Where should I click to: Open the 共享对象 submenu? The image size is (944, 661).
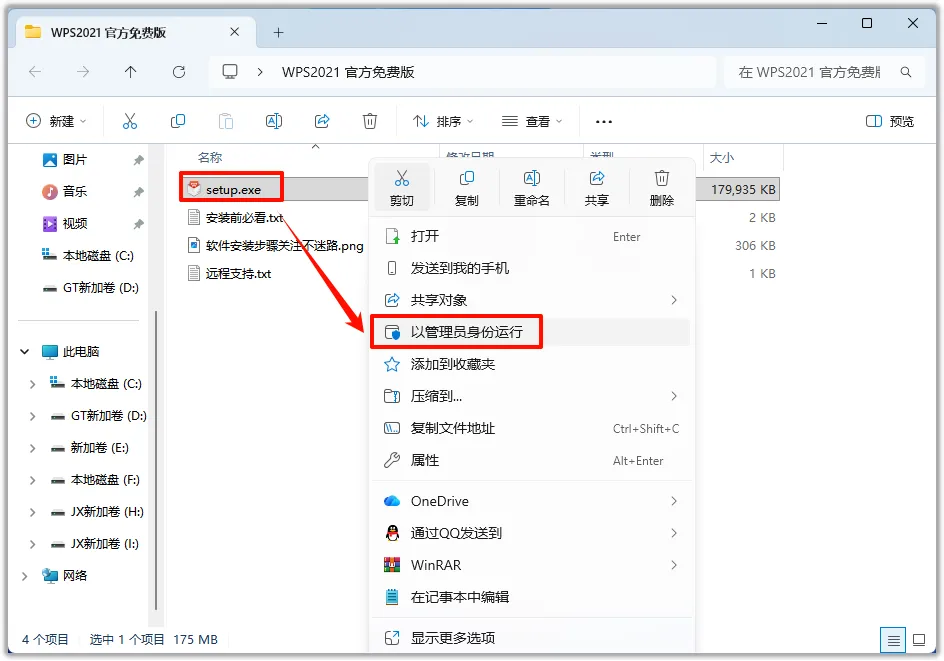click(532, 300)
